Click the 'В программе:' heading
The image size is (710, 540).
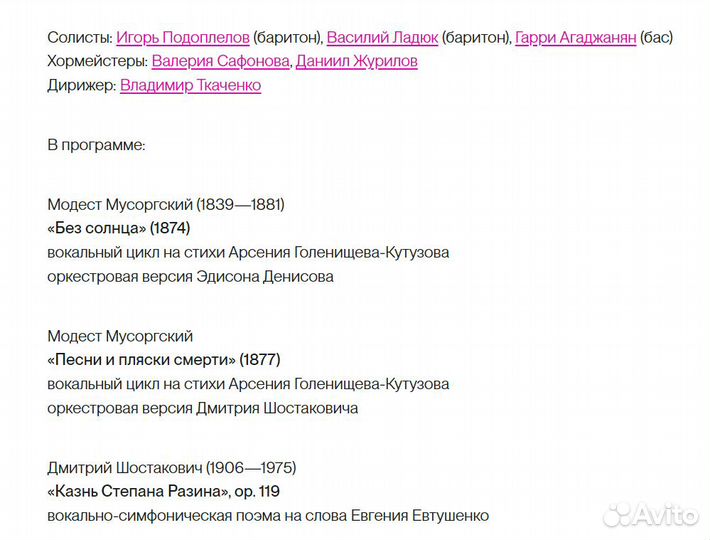[96, 145]
